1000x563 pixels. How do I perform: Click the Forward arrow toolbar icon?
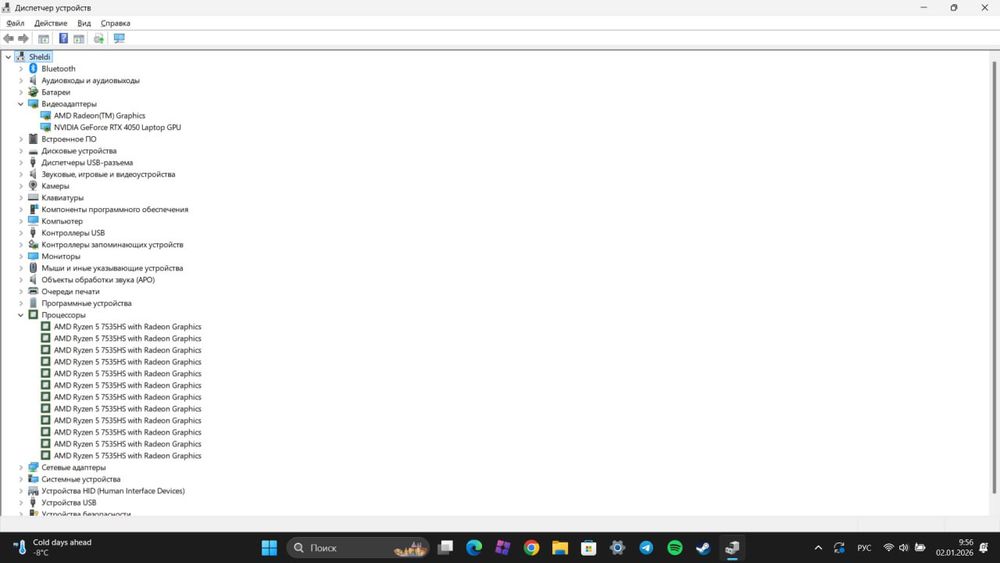(23, 39)
